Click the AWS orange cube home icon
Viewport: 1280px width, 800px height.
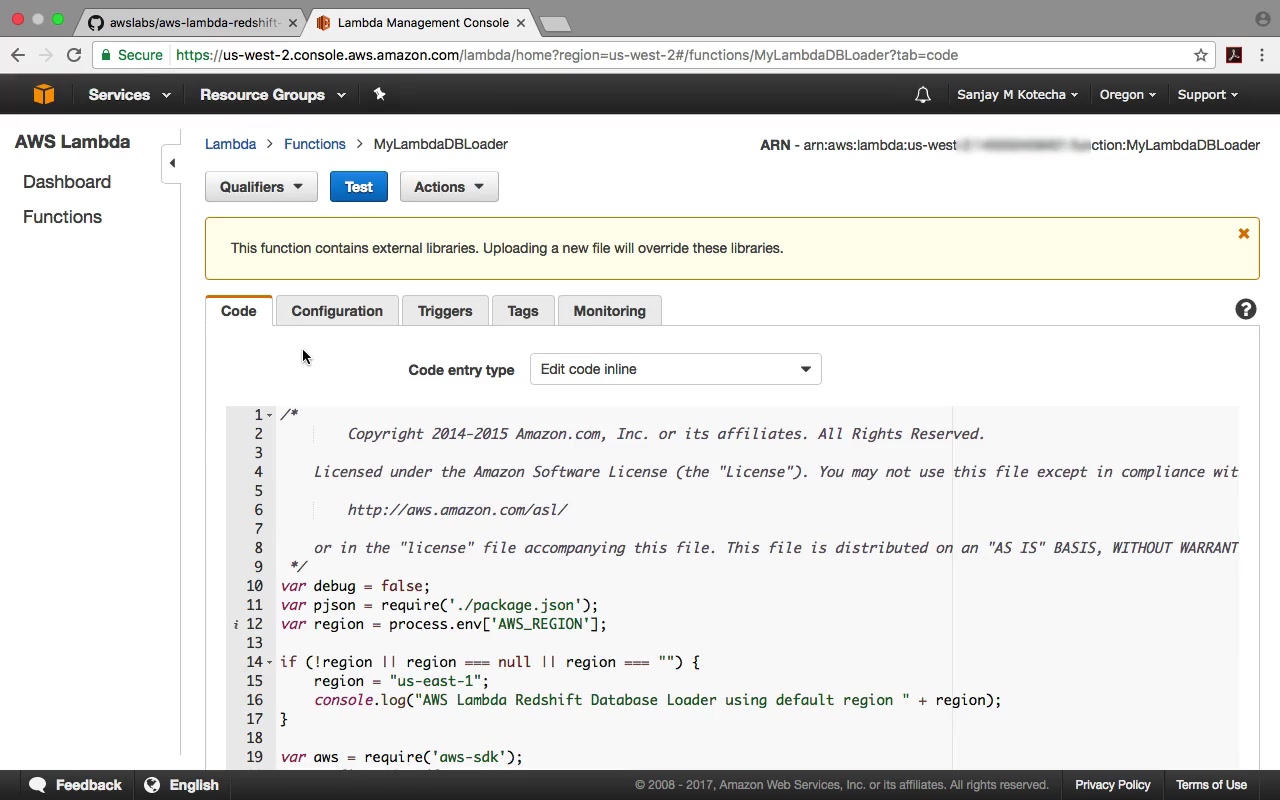(x=43, y=94)
